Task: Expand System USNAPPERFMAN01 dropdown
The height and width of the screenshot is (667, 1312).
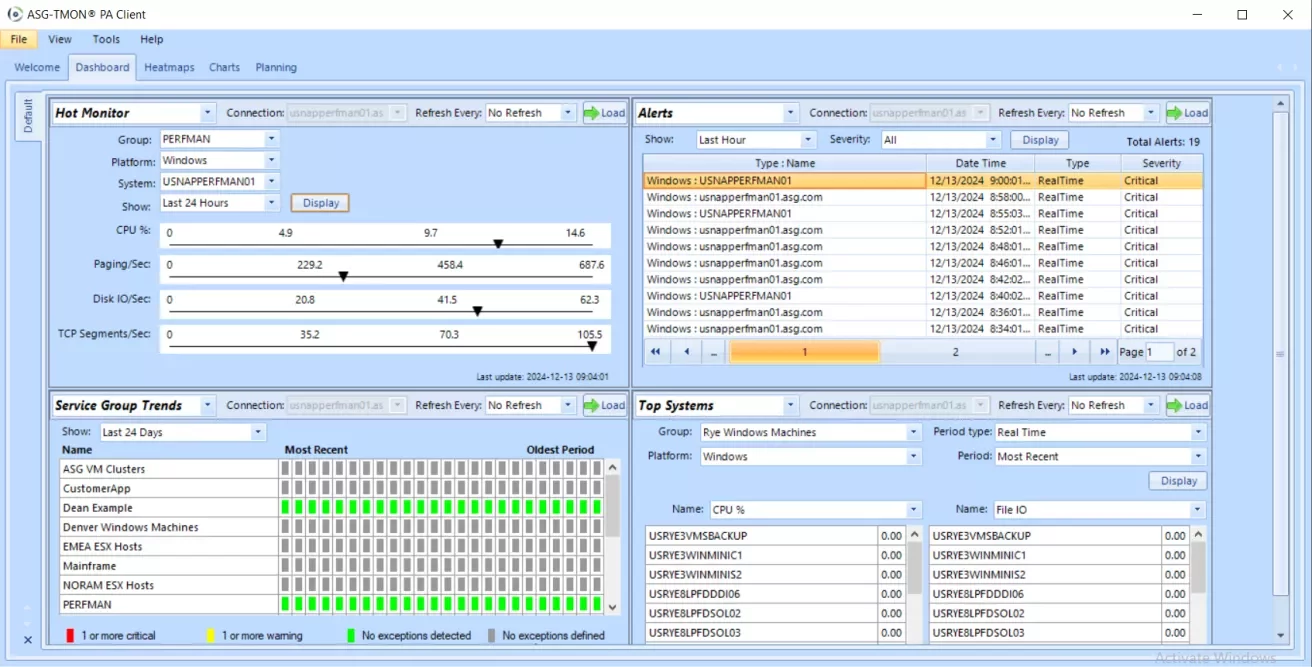Action: tap(272, 182)
